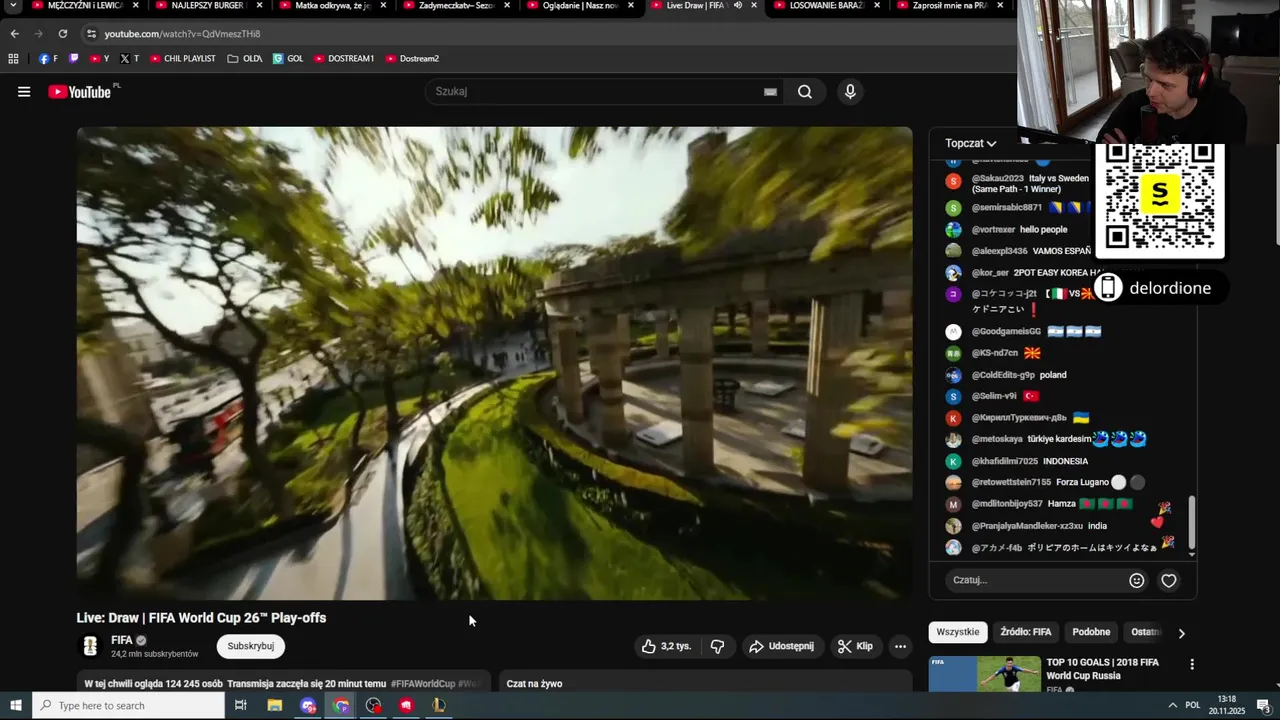The image size is (1280, 720).
Task: Open the on-screen keyboard icon in search box
Action: pyautogui.click(x=770, y=92)
